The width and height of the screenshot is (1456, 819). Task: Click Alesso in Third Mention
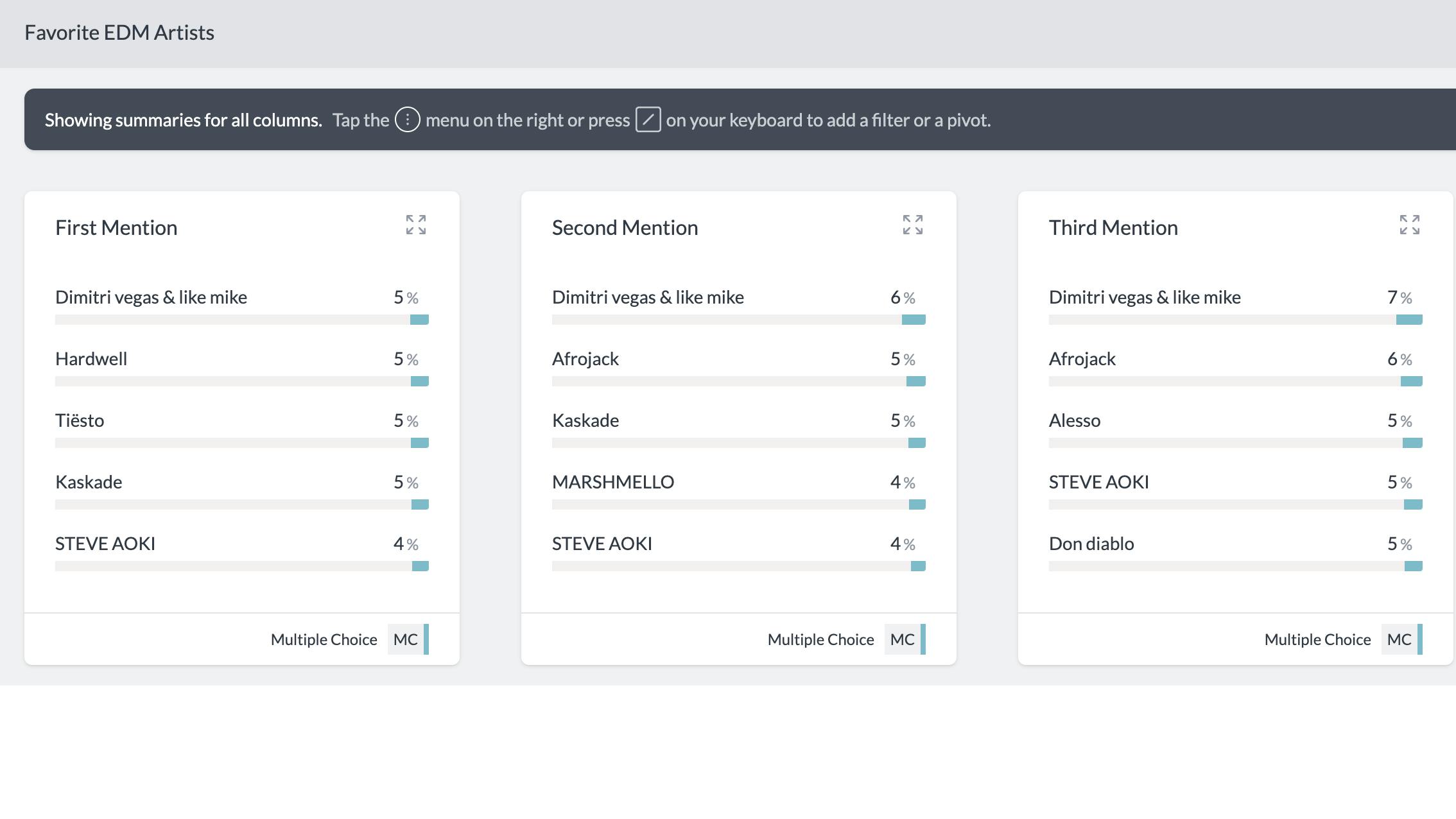(1074, 420)
